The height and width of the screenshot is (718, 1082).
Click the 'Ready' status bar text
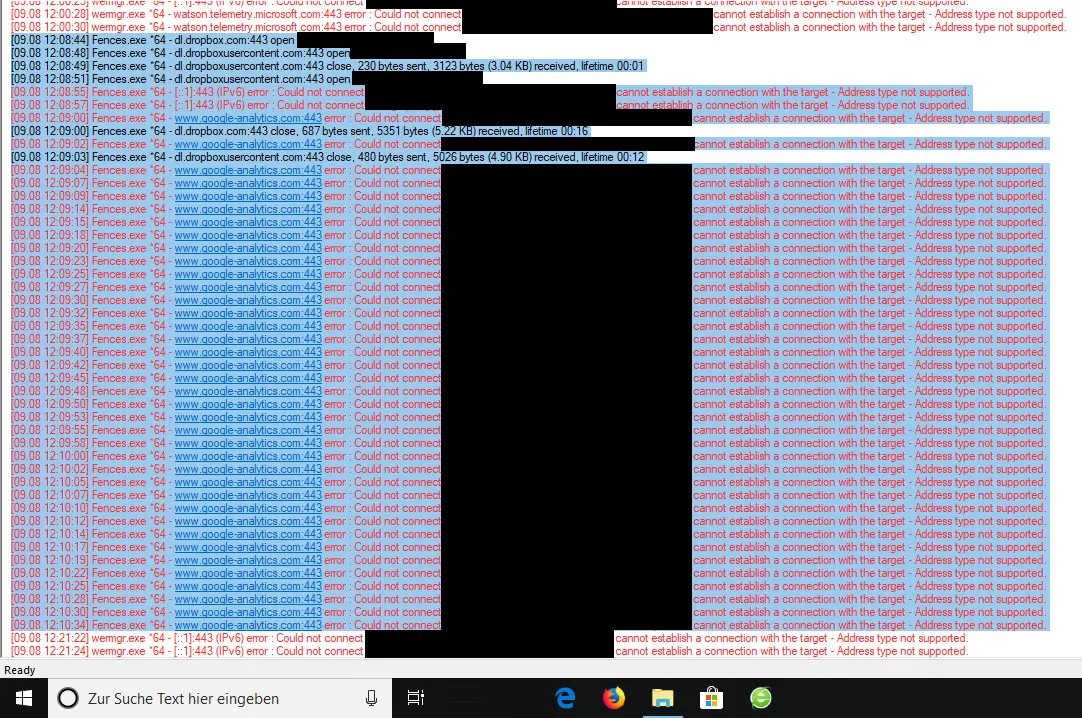tap(20, 670)
